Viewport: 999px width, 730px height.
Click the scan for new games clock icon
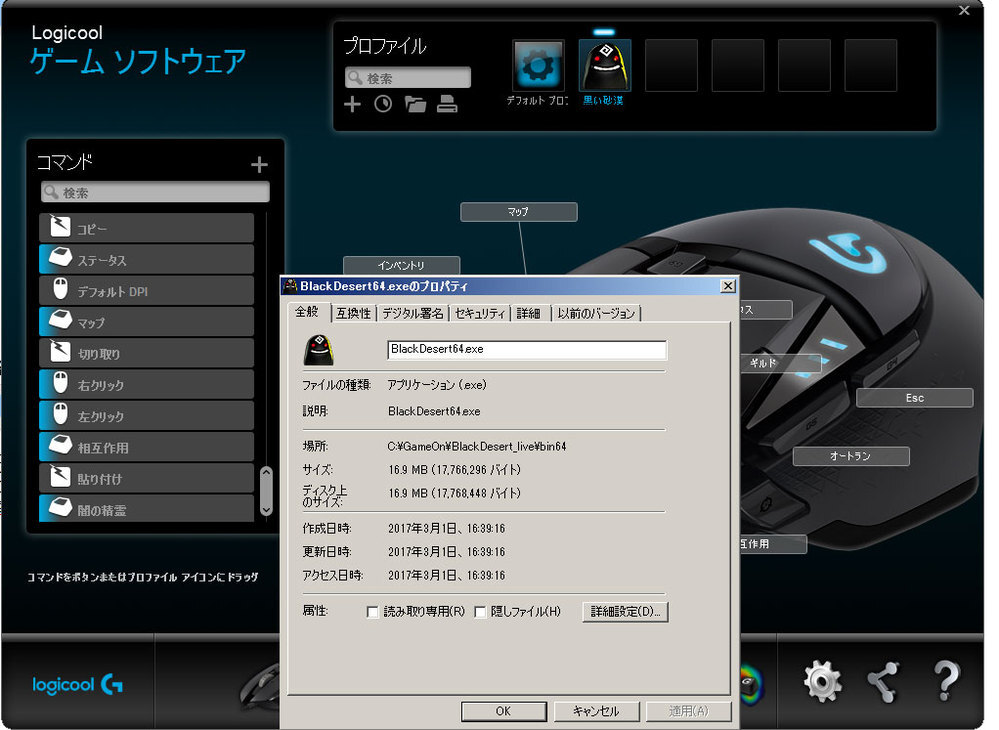[x=383, y=104]
